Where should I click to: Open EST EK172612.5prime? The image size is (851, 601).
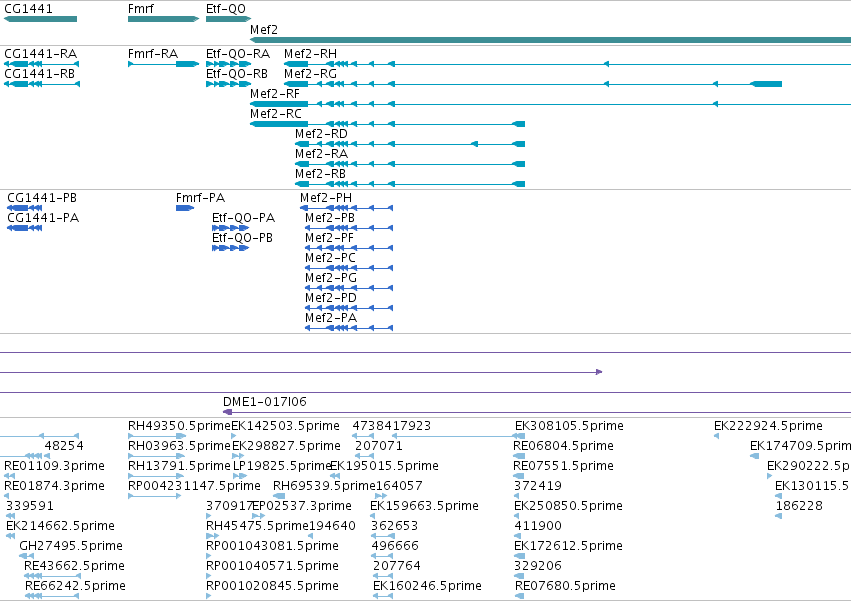(x=568, y=546)
